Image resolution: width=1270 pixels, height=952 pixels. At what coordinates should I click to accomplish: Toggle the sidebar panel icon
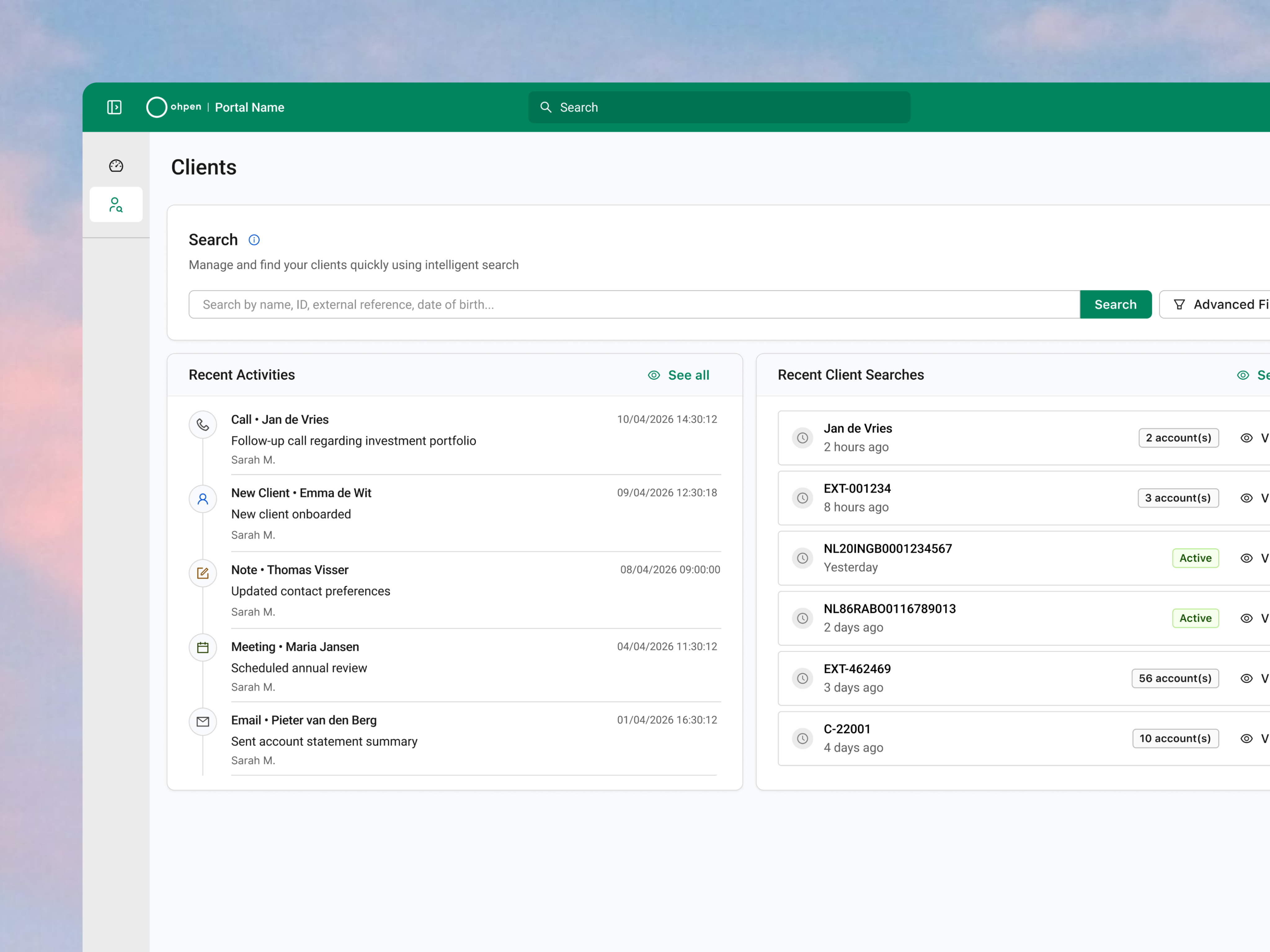pos(114,107)
